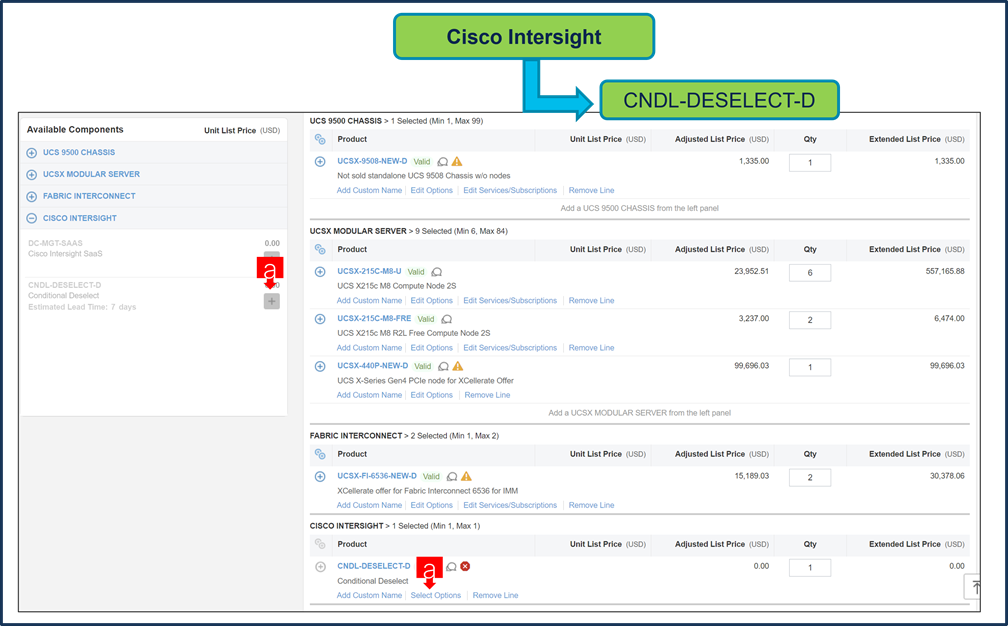Viewport: 1008px width, 626px height.
Task: Edit Options for UCSX-9508-NEW-D
Action: tap(431, 191)
